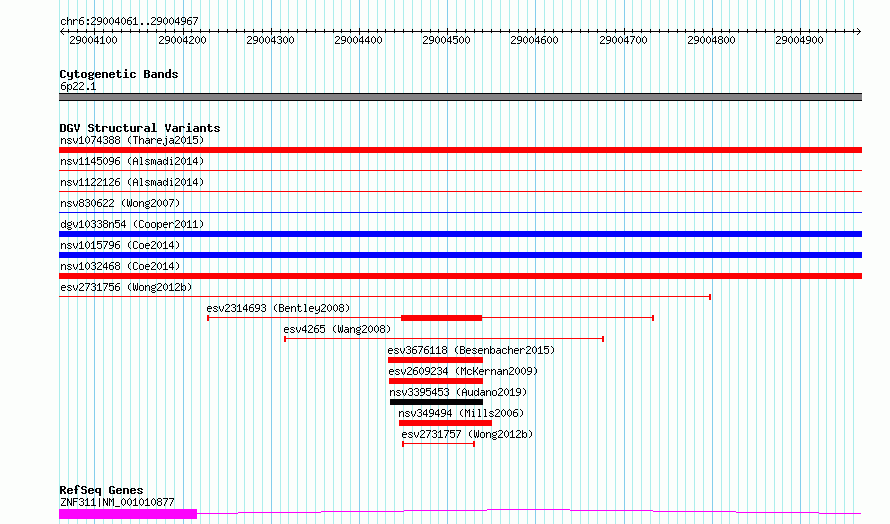Click the chr6:29004061..29004967 region label
This screenshot has height=524, width=890.
(129, 21)
